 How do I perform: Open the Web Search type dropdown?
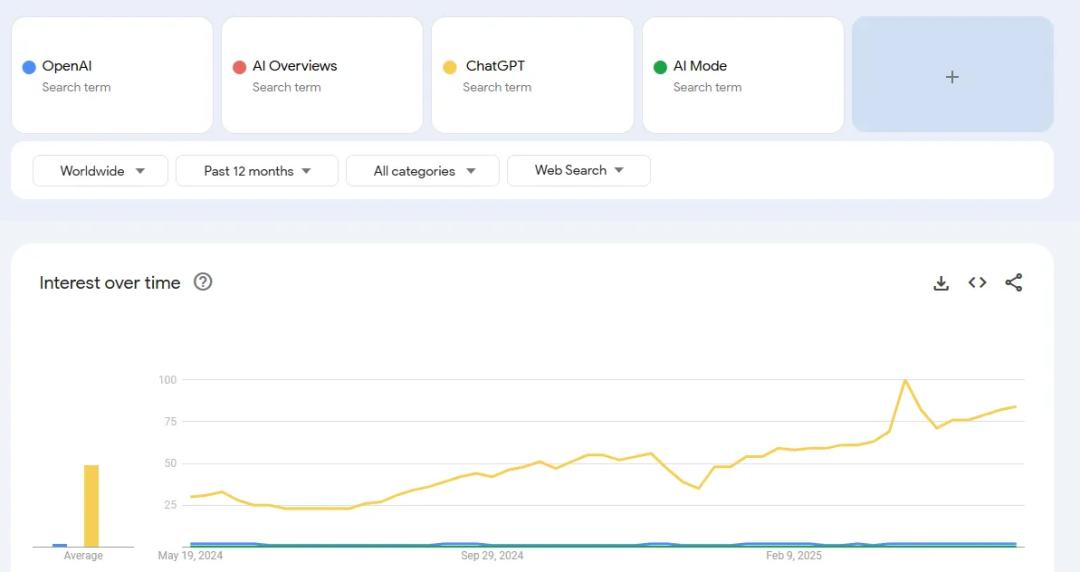click(x=578, y=171)
